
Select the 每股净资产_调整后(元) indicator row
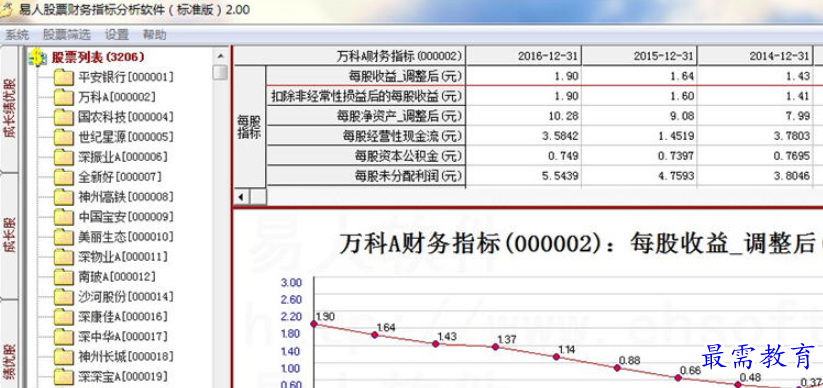pyautogui.click(x=366, y=116)
